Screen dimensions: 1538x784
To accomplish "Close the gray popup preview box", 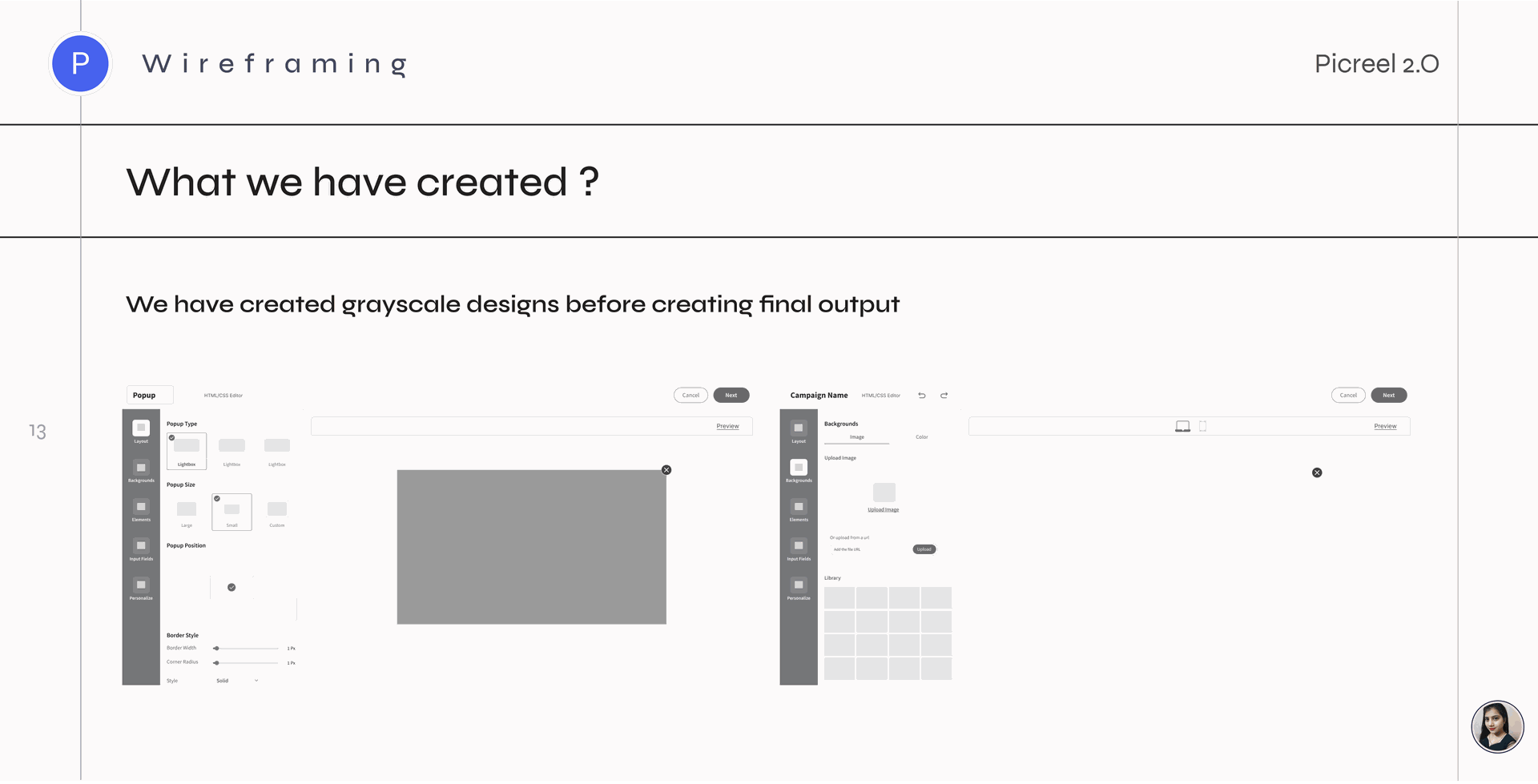I will click(666, 471).
